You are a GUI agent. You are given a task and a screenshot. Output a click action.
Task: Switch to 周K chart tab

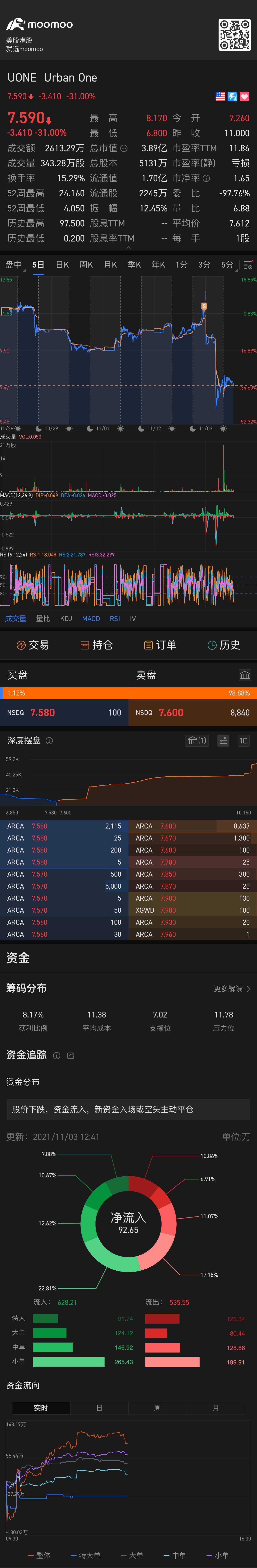(x=86, y=265)
